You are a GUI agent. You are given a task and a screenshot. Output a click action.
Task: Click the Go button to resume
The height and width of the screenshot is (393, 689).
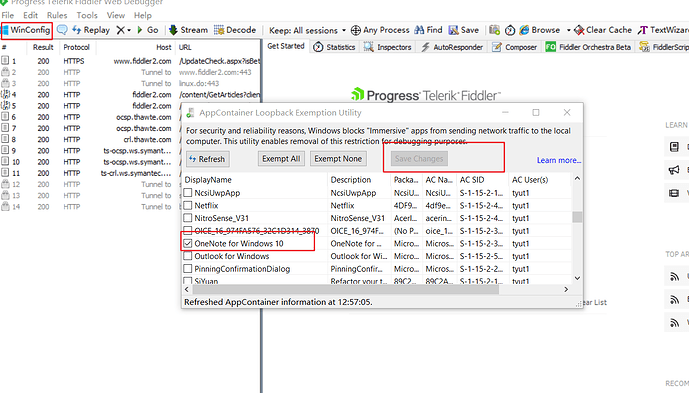(148, 30)
